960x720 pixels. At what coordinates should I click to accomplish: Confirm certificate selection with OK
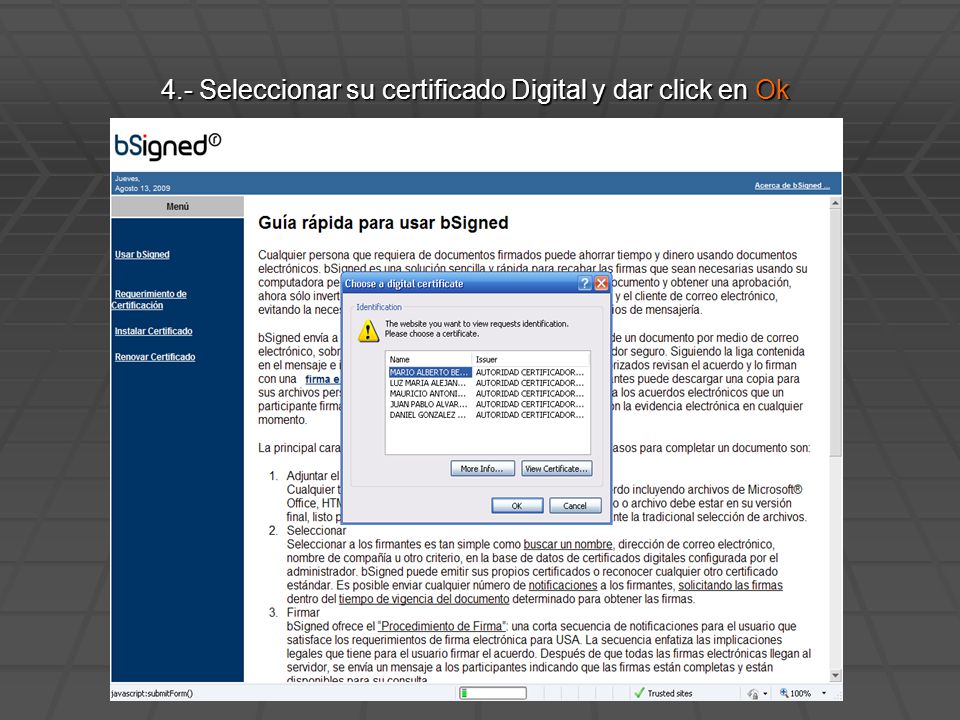[517, 506]
